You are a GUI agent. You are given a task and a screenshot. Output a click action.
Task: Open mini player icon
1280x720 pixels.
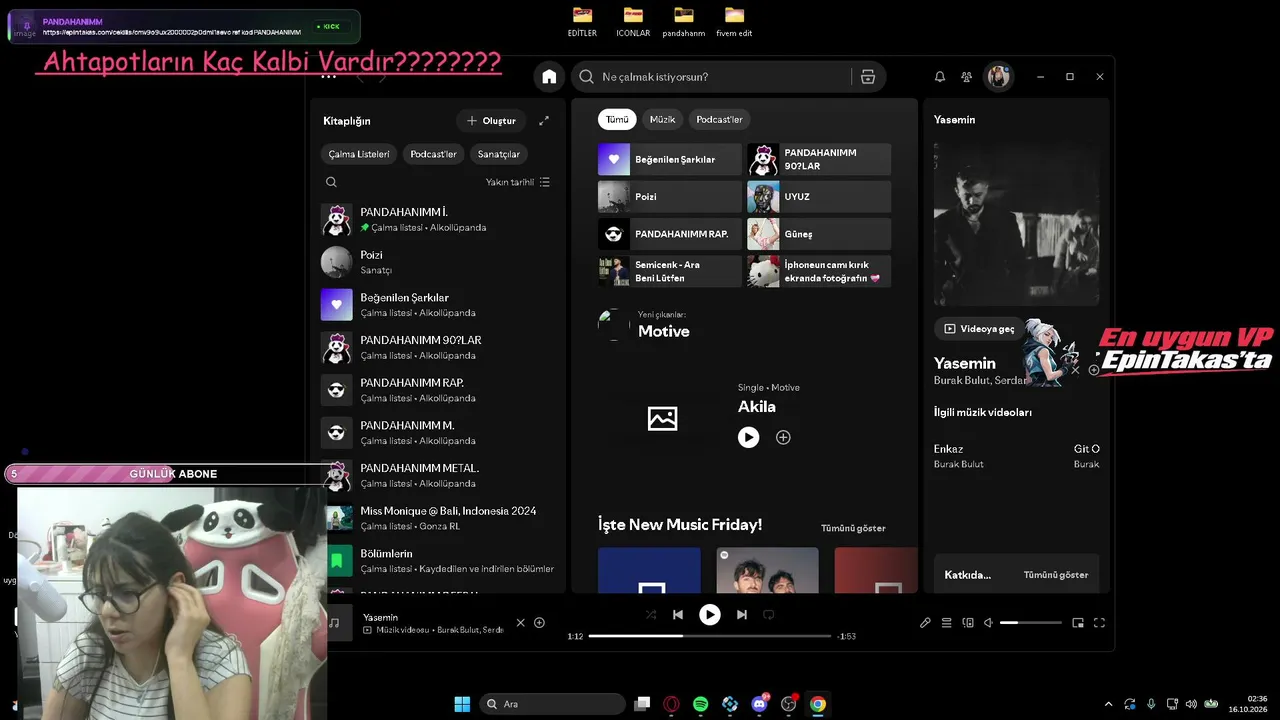(1078, 623)
